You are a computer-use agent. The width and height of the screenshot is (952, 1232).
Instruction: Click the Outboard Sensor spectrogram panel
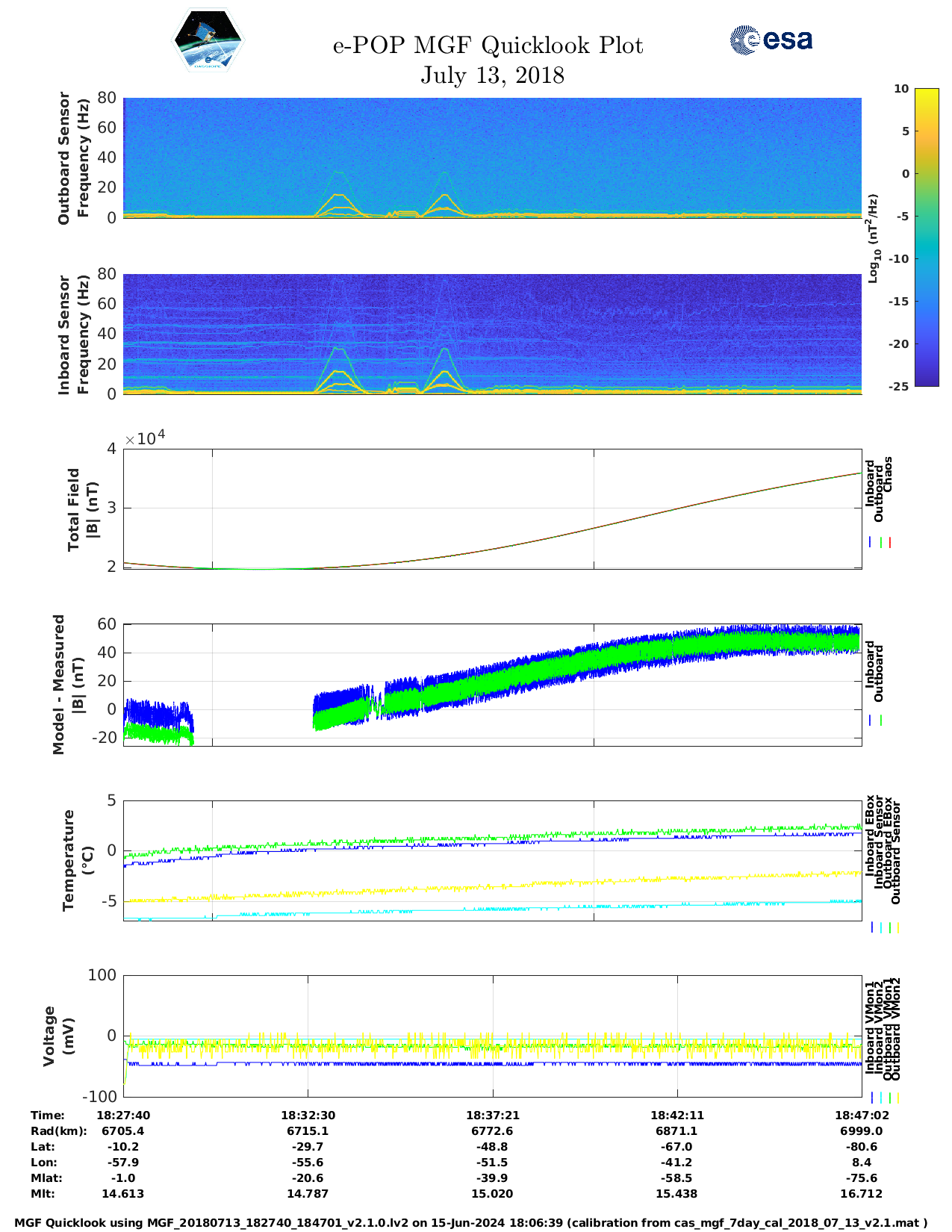(492, 157)
